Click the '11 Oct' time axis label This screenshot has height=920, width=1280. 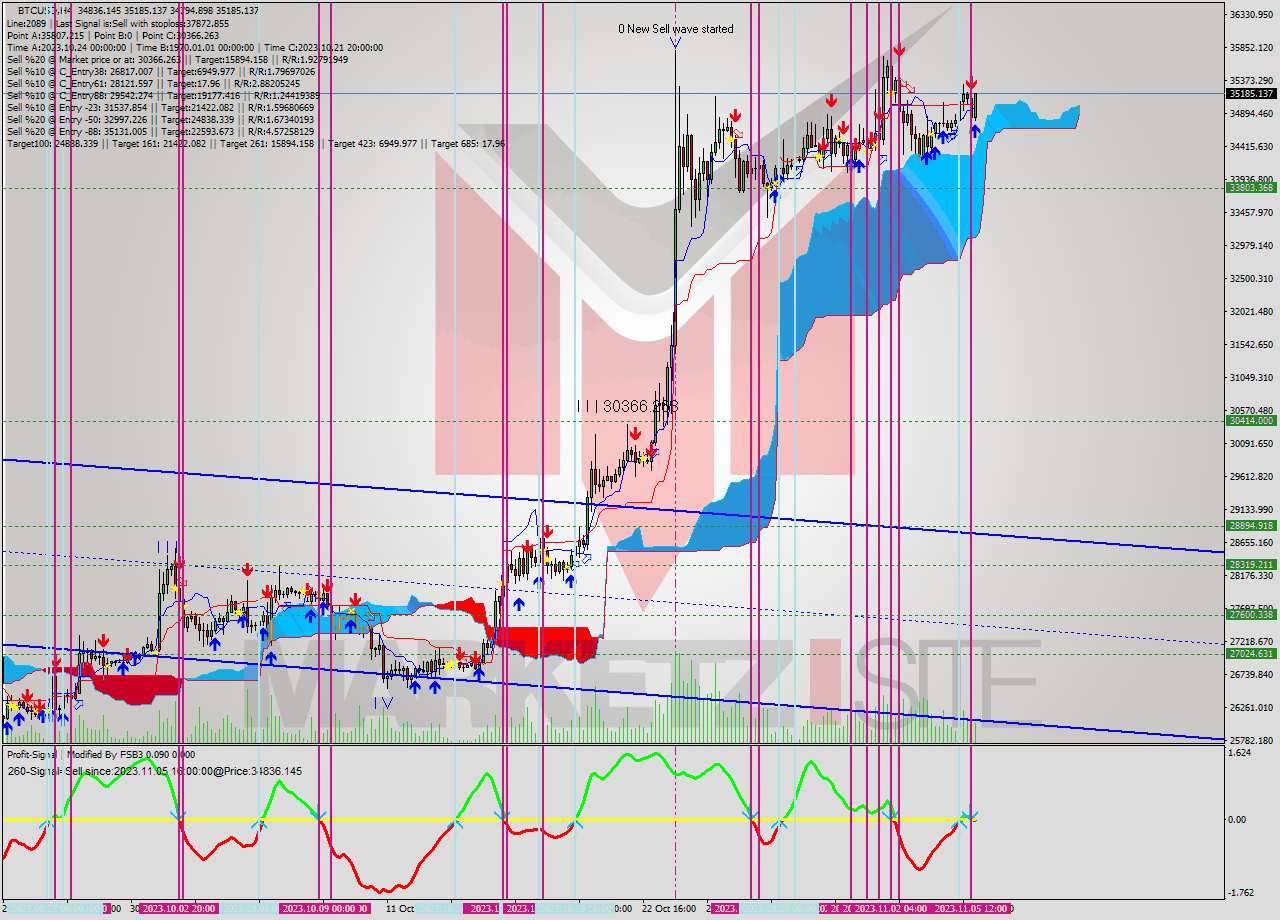click(x=400, y=909)
